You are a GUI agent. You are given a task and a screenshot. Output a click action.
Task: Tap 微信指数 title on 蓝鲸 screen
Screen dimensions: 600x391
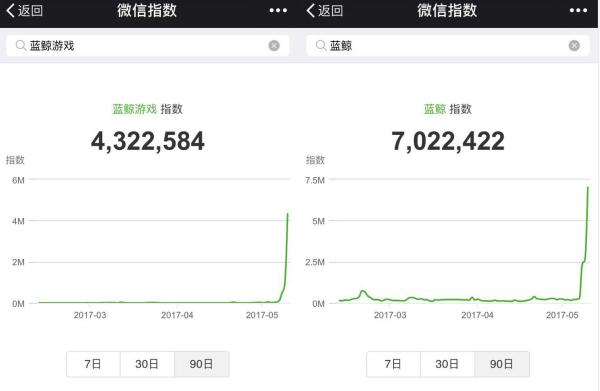coord(447,10)
